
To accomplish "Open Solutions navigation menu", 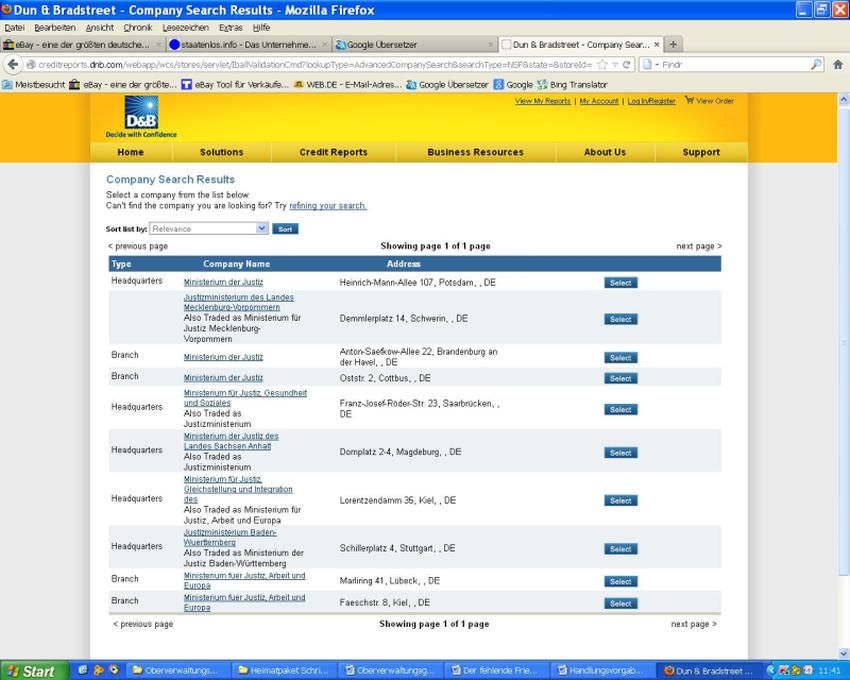I will point(221,152).
